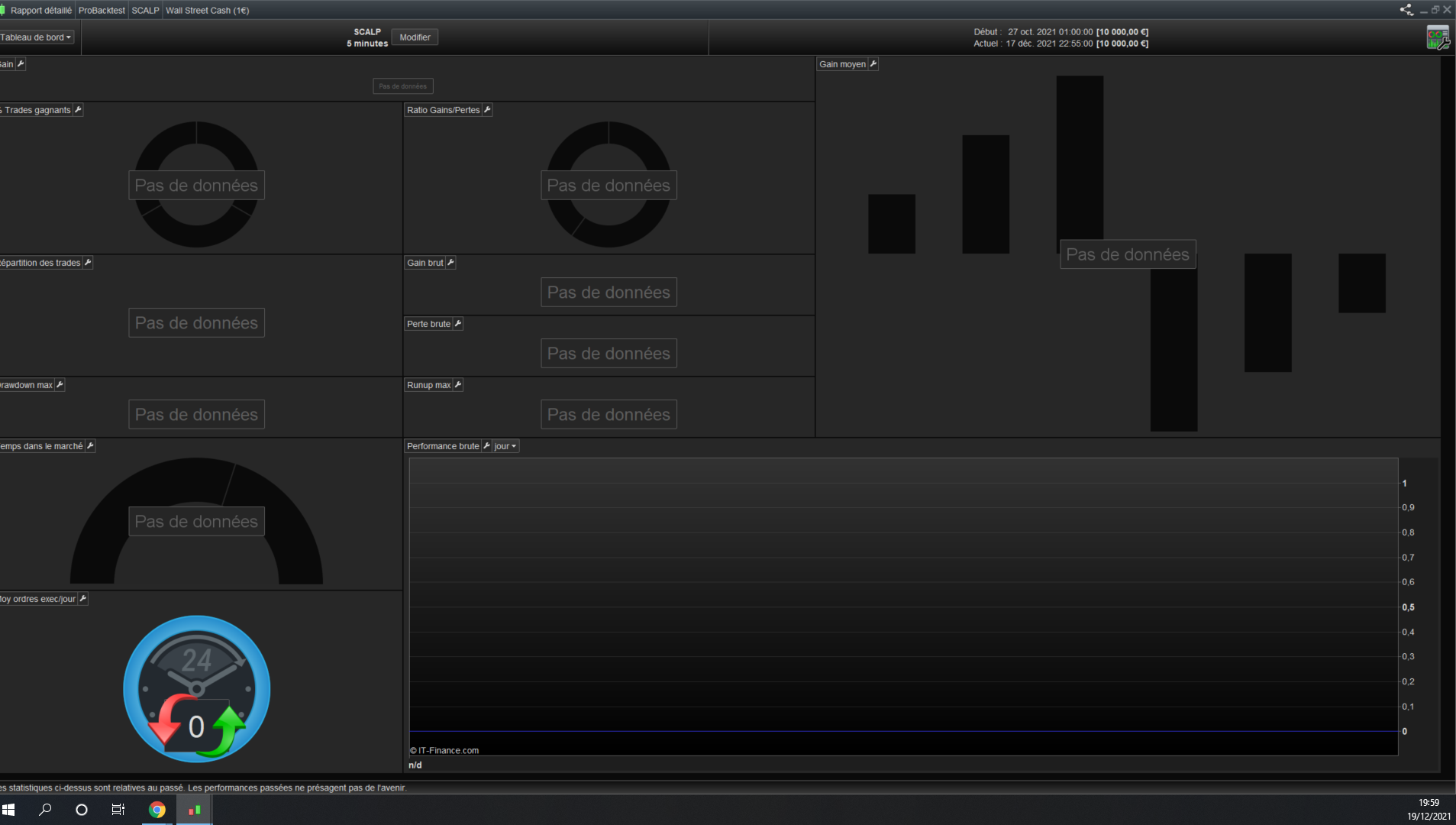Viewport: 1456px width, 825px height.
Task: Open the Windows Start menu
Action: [x=8, y=810]
